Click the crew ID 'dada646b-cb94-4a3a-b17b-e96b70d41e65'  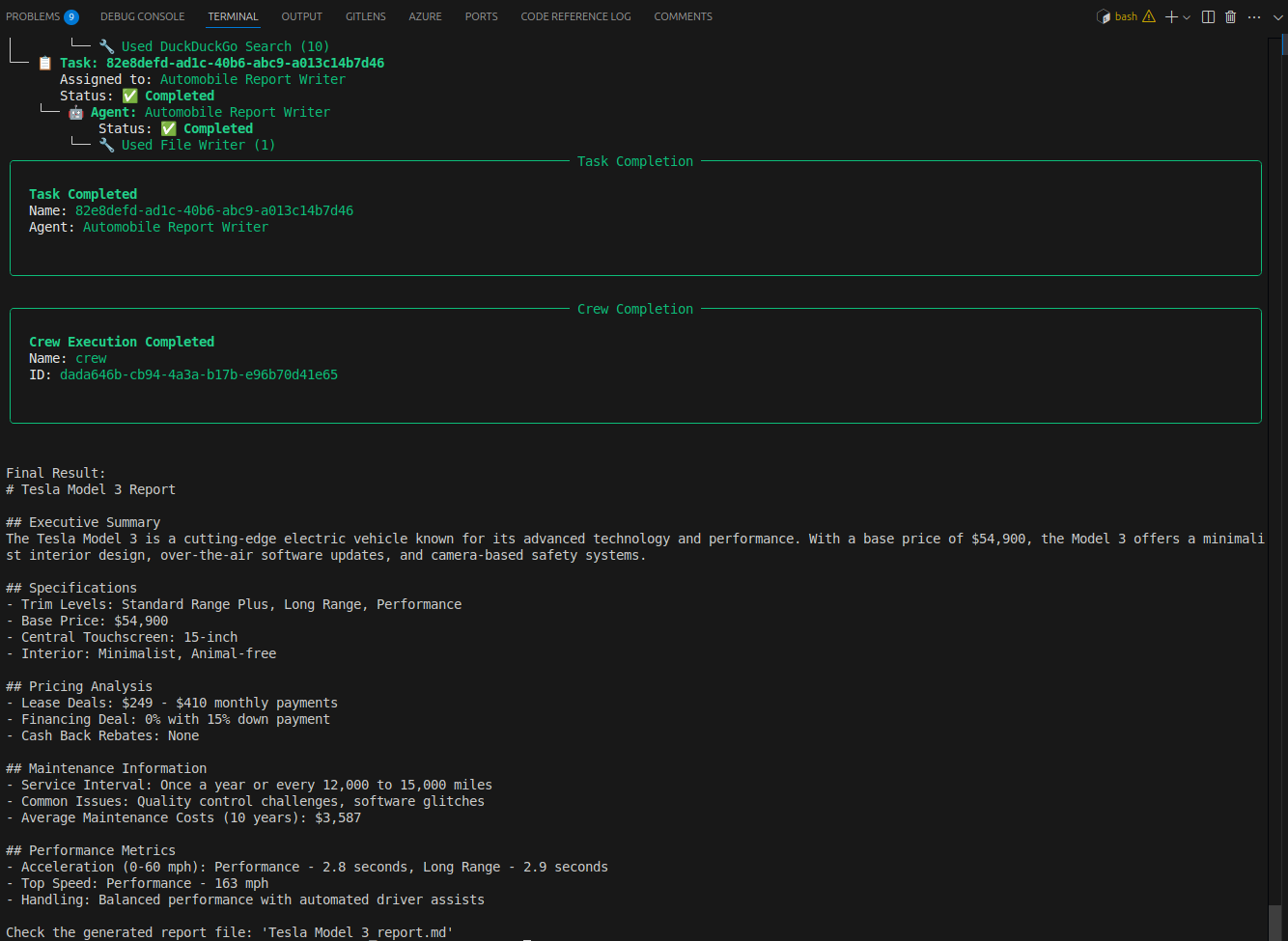pos(199,374)
